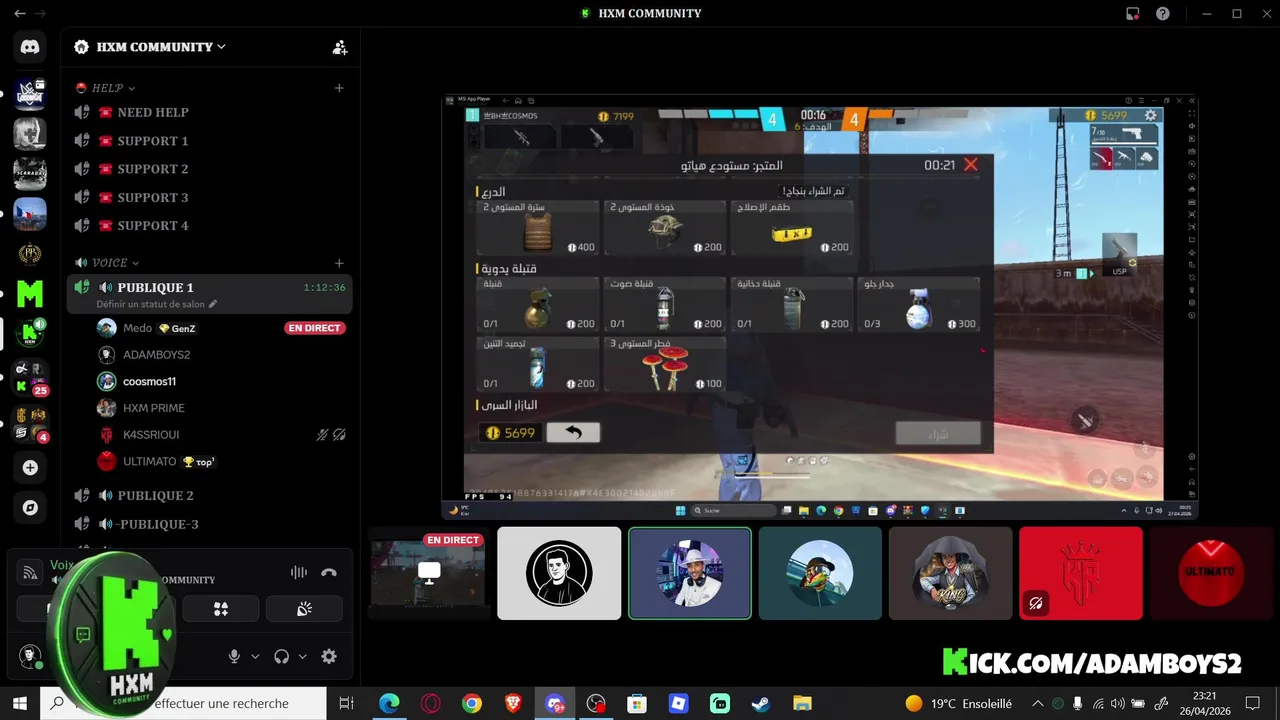This screenshot has height=720, width=1280.
Task: Open the Discord help icon
Action: (x=1163, y=14)
